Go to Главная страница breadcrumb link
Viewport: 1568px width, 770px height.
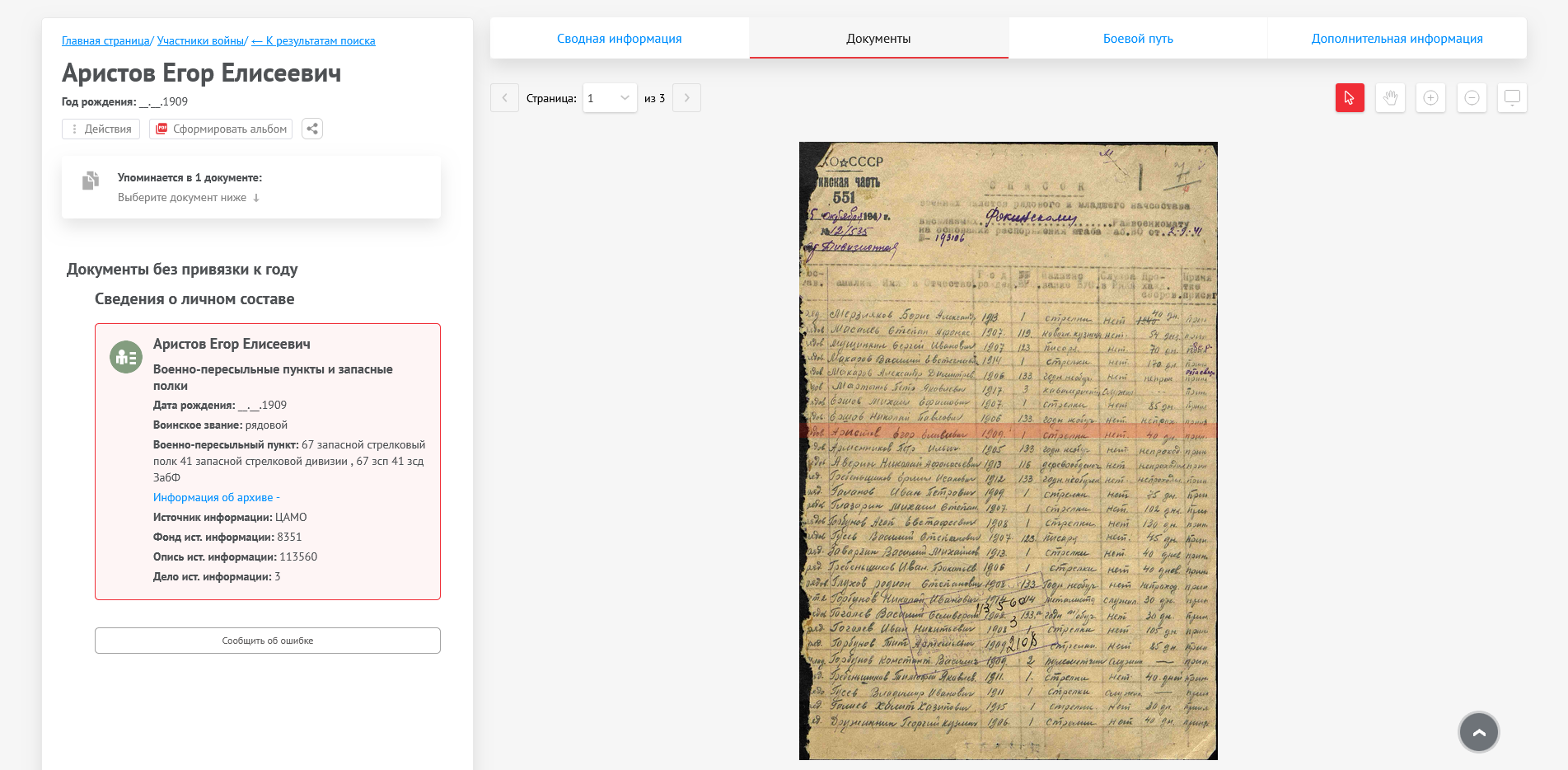point(105,41)
